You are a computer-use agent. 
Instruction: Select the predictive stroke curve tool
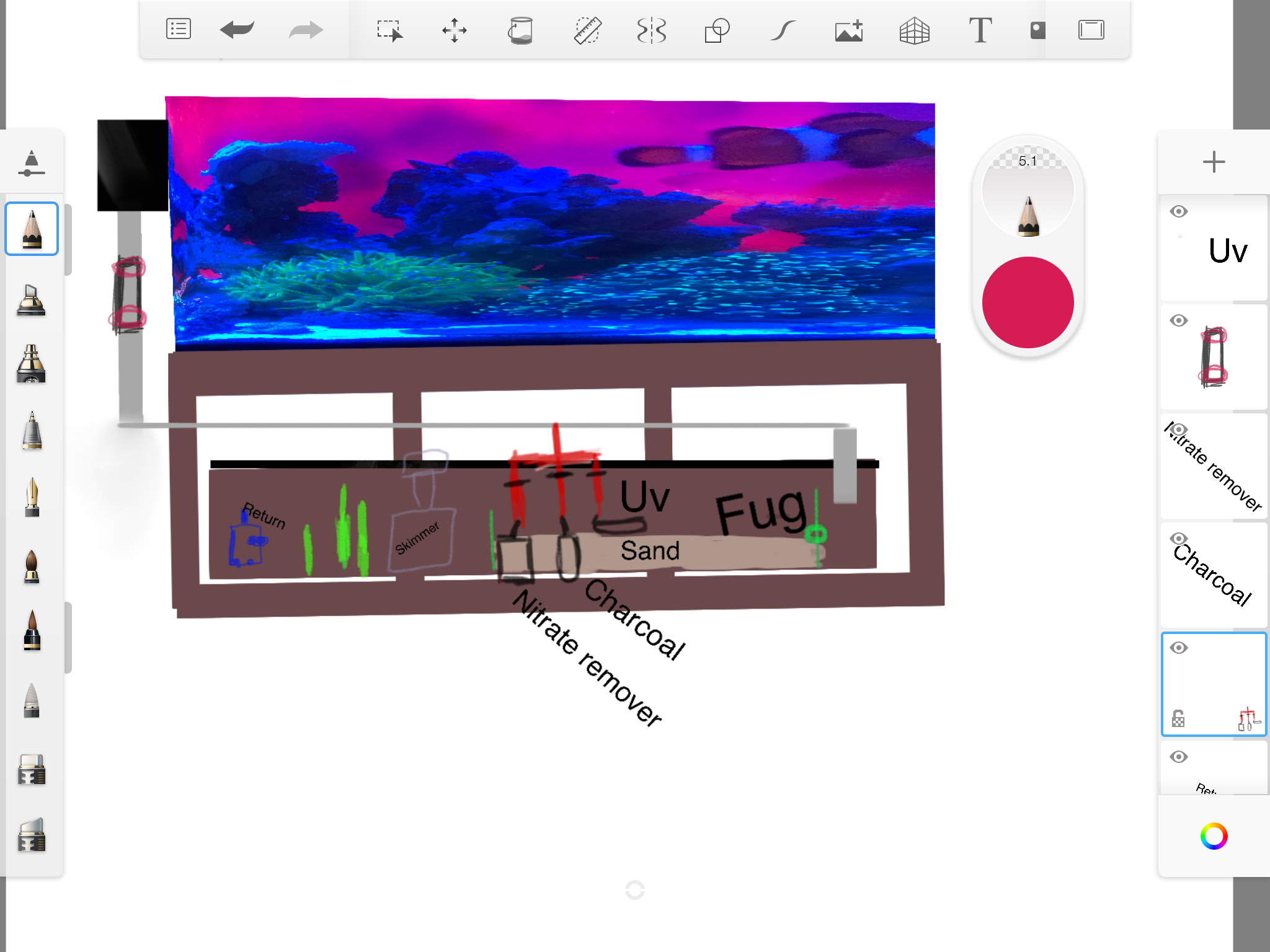(783, 30)
